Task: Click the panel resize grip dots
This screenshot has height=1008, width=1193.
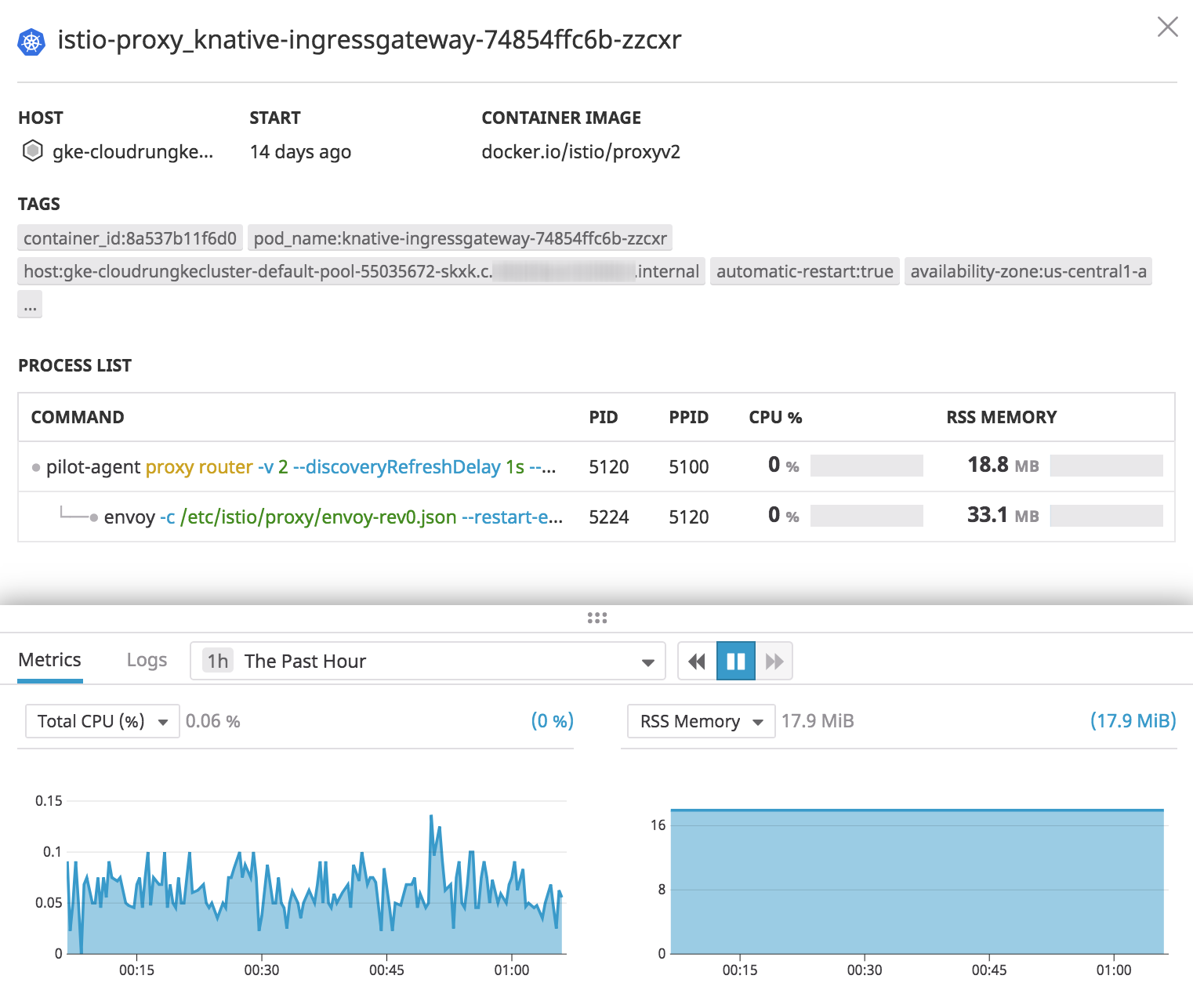Action: [x=597, y=618]
